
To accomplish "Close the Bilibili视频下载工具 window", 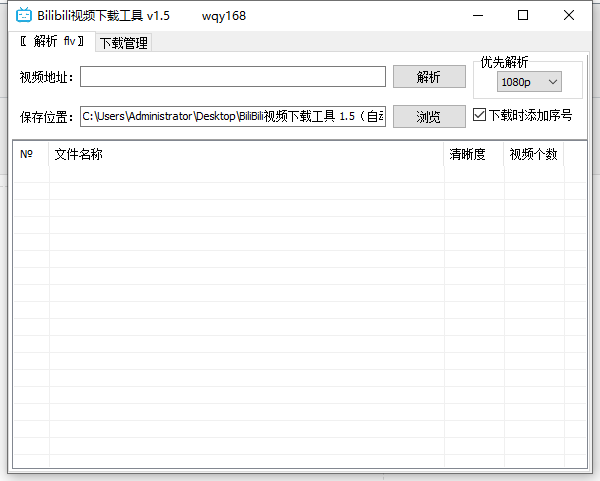I will [x=569, y=16].
